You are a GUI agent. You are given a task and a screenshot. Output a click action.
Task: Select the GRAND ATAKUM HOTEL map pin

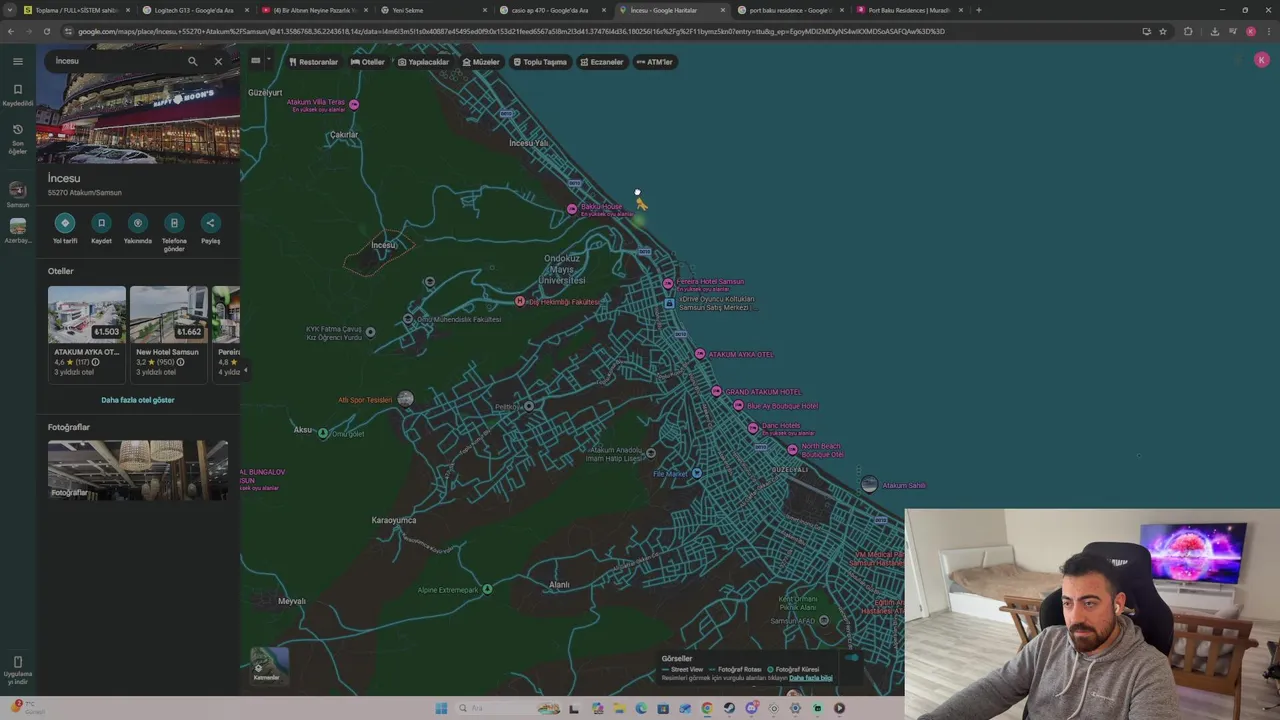716,391
